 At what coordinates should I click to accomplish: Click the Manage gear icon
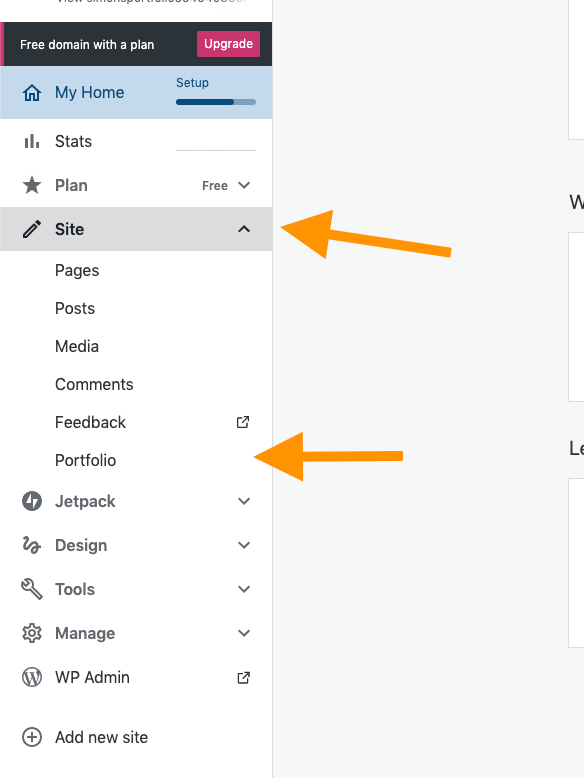32,633
